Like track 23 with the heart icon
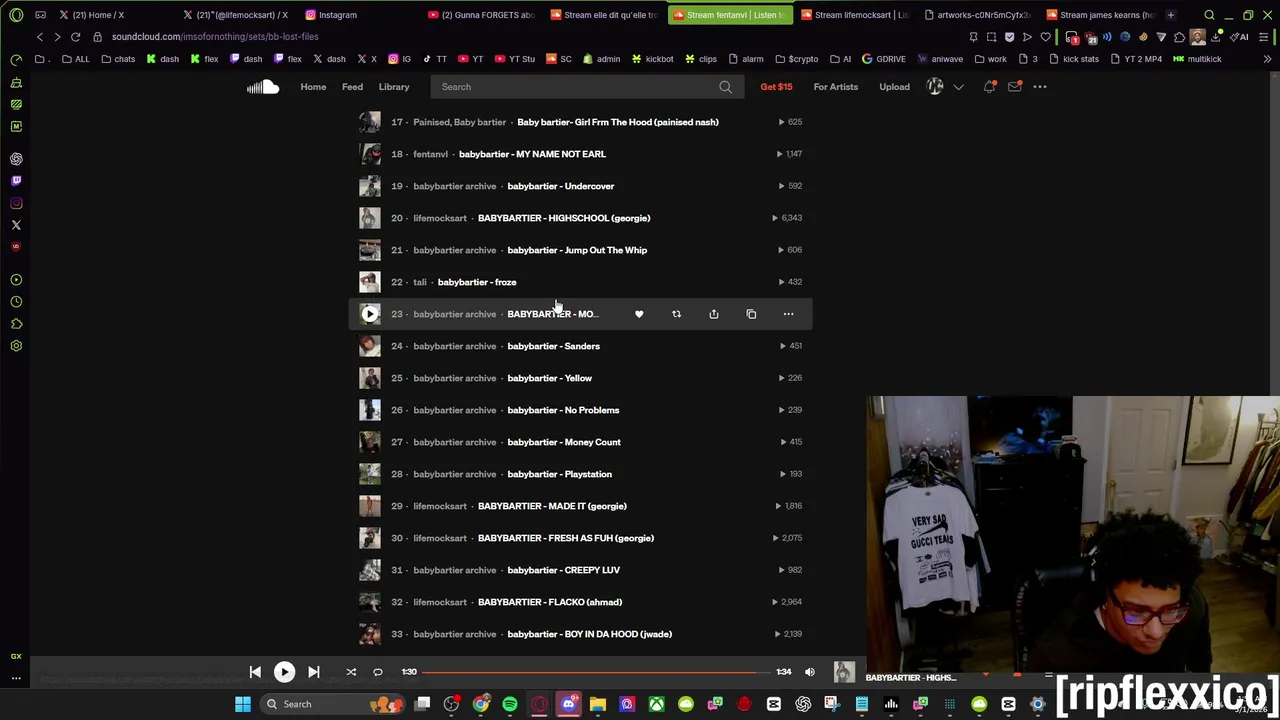The height and width of the screenshot is (720, 1280). click(x=639, y=314)
